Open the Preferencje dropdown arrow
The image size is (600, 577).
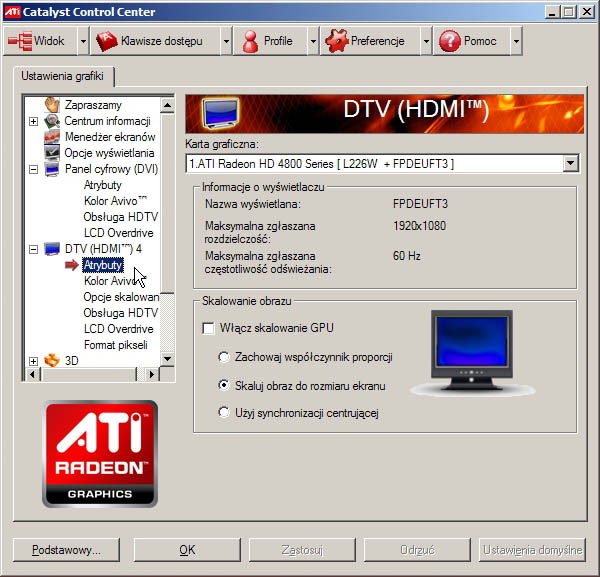click(426, 41)
